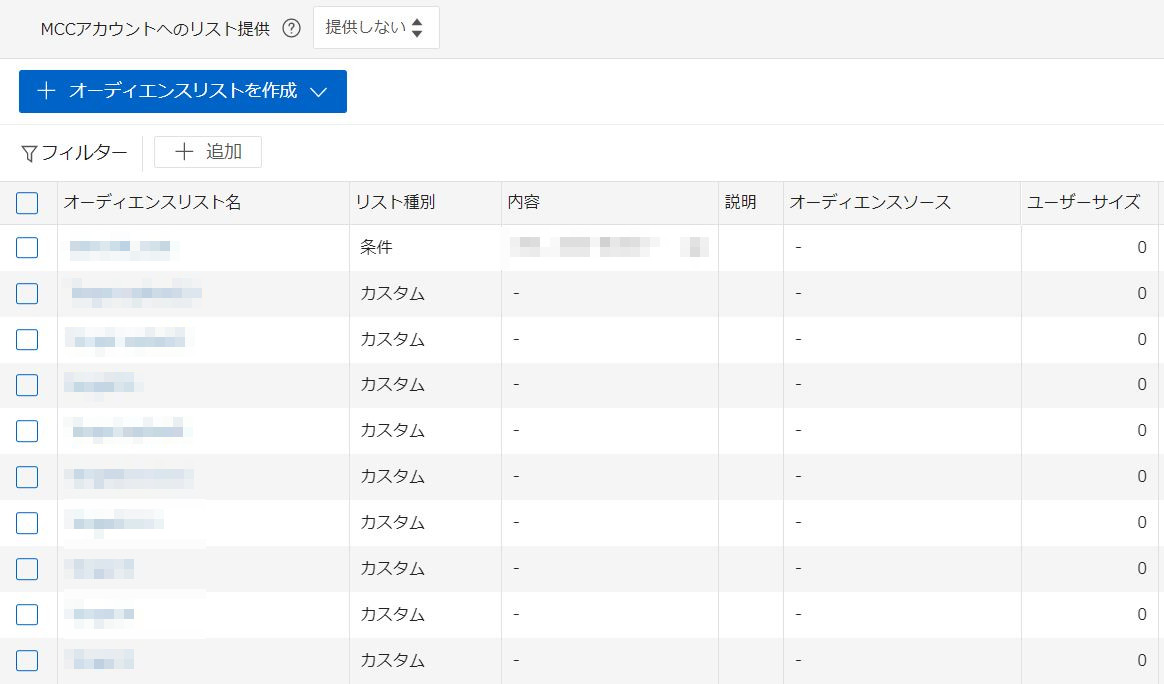Click the funnel フィルター icon
Screen dimensions: 1164x684
point(29,153)
